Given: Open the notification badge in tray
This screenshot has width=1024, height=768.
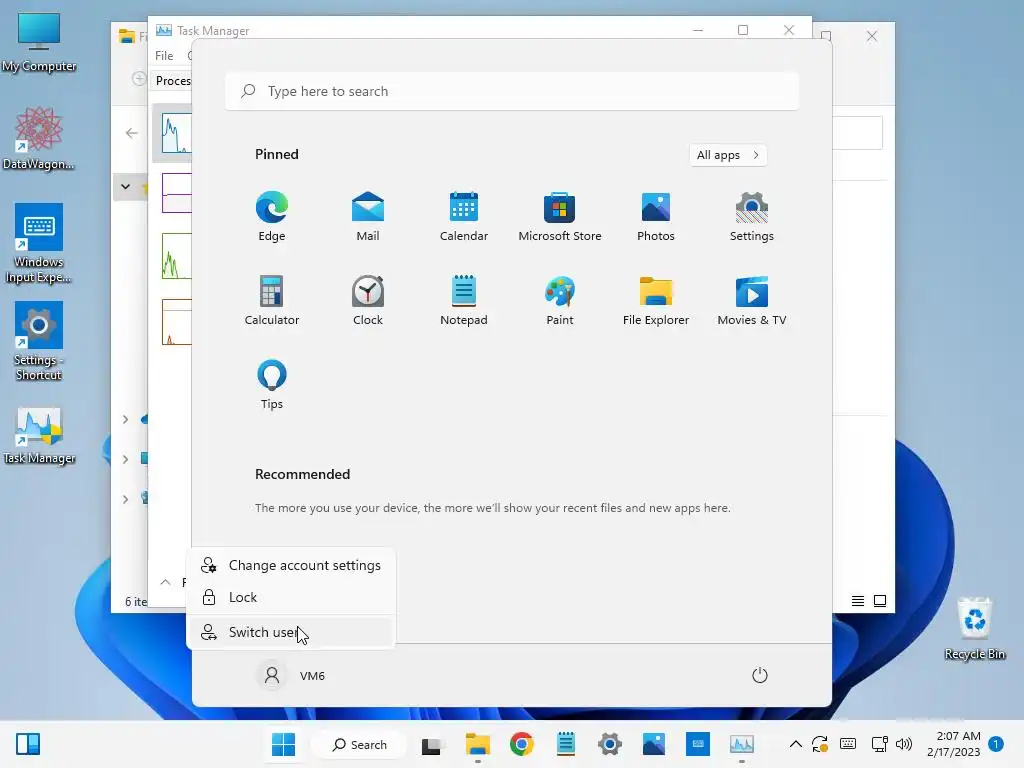Looking at the screenshot, I should pos(996,744).
